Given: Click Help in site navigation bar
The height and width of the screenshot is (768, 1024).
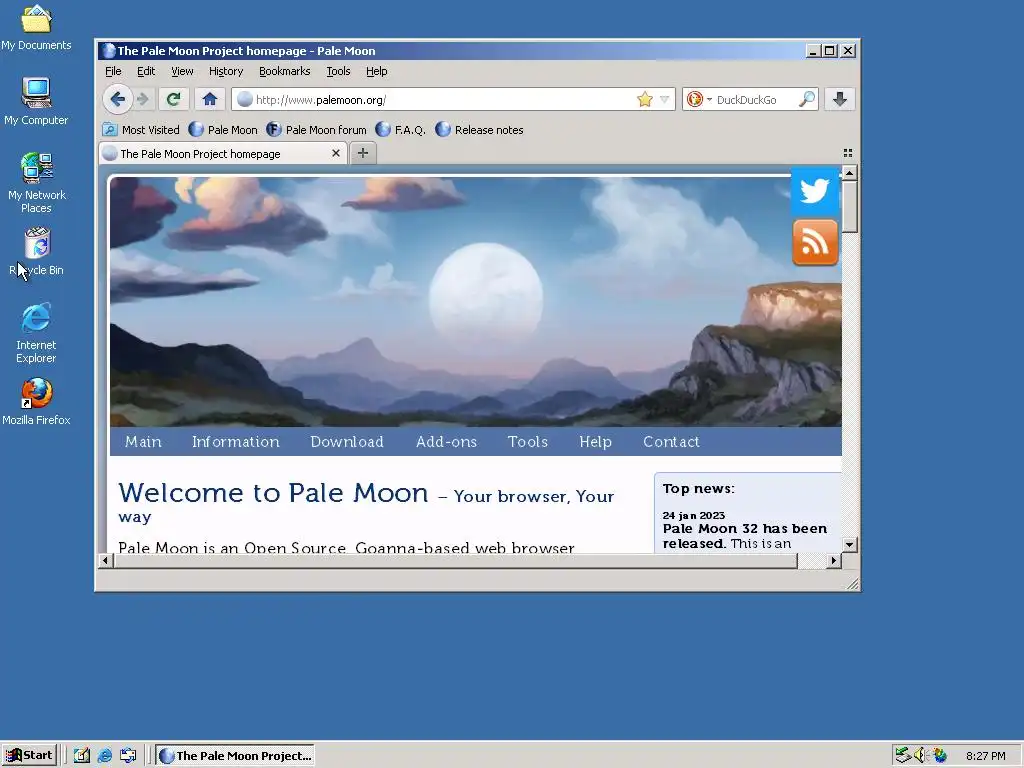Looking at the screenshot, I should click(596, 441).
